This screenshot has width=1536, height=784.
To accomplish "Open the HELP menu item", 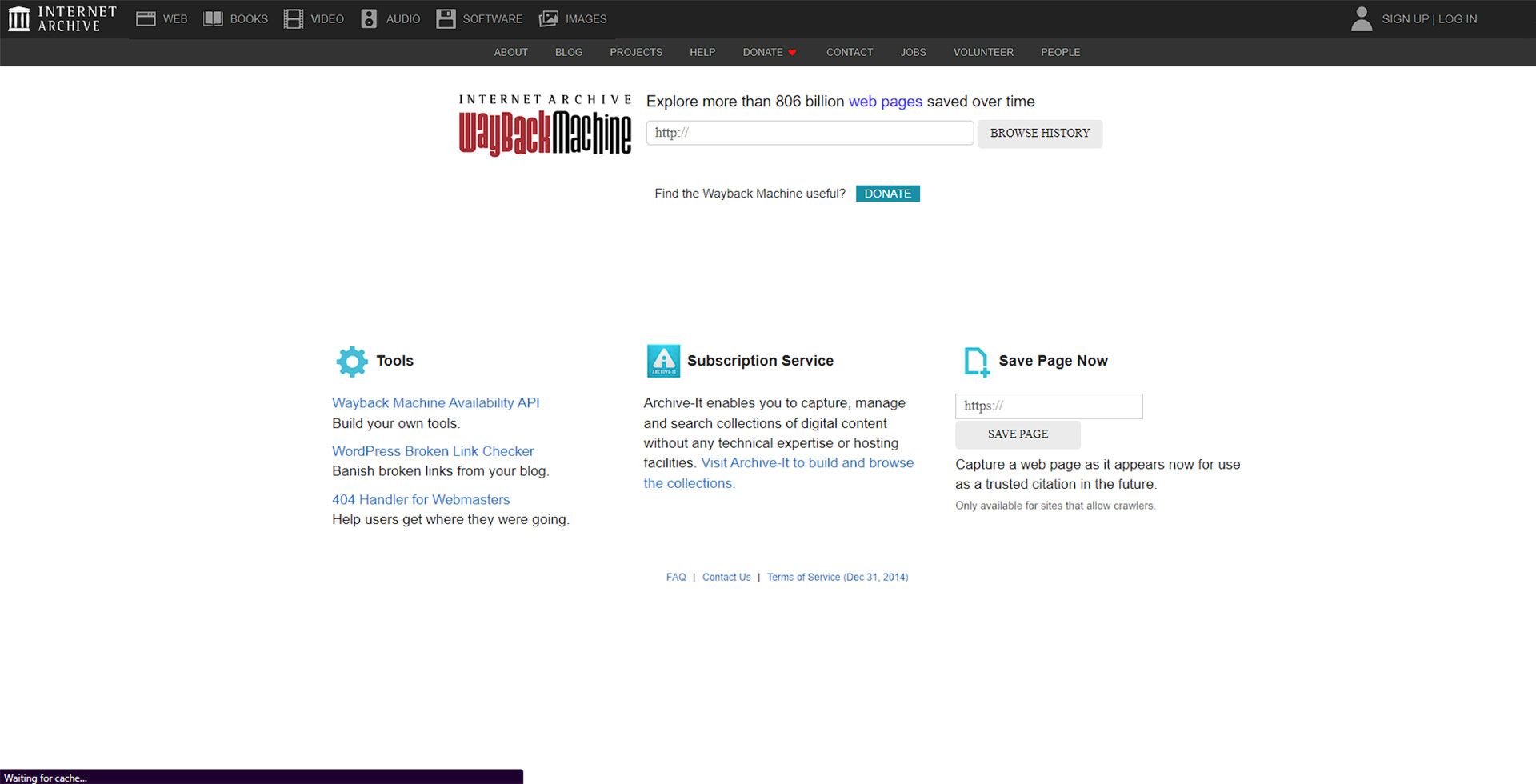I will click(x=702, y=52).
